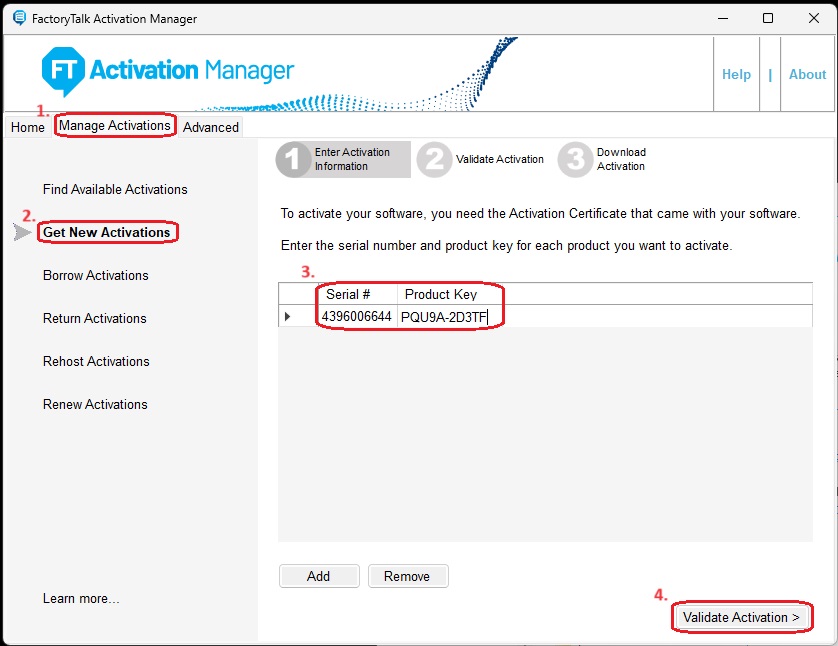The image size is (838, 646).
Task: Click the Add button
Action: (319, 576)
